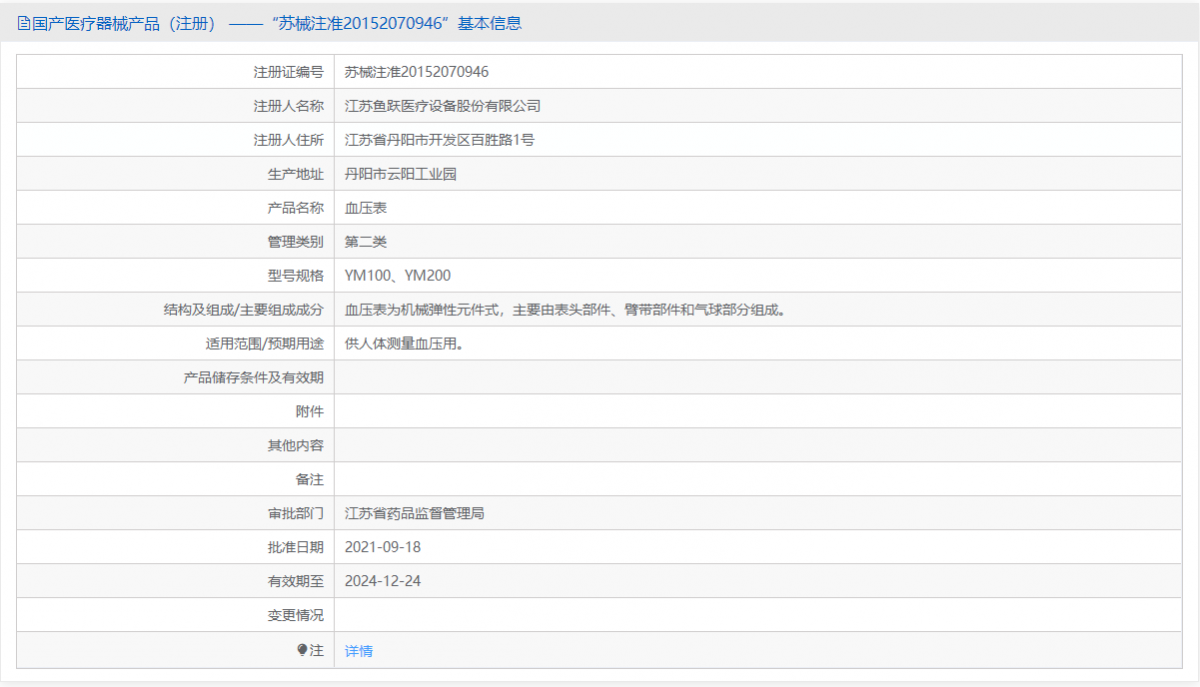Screen dimensions: 1200x687
Task: Select expiry date 2024-12-24
Action: click(x=383, y=582)
